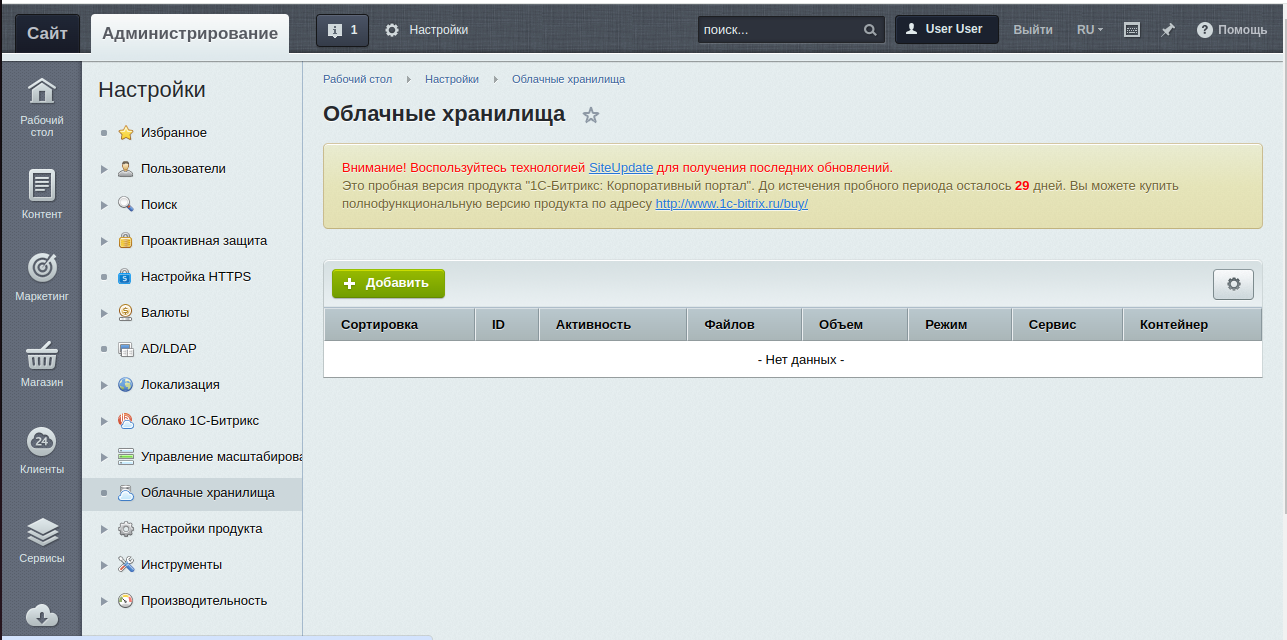Click the AD/LDAP icon

125,349
